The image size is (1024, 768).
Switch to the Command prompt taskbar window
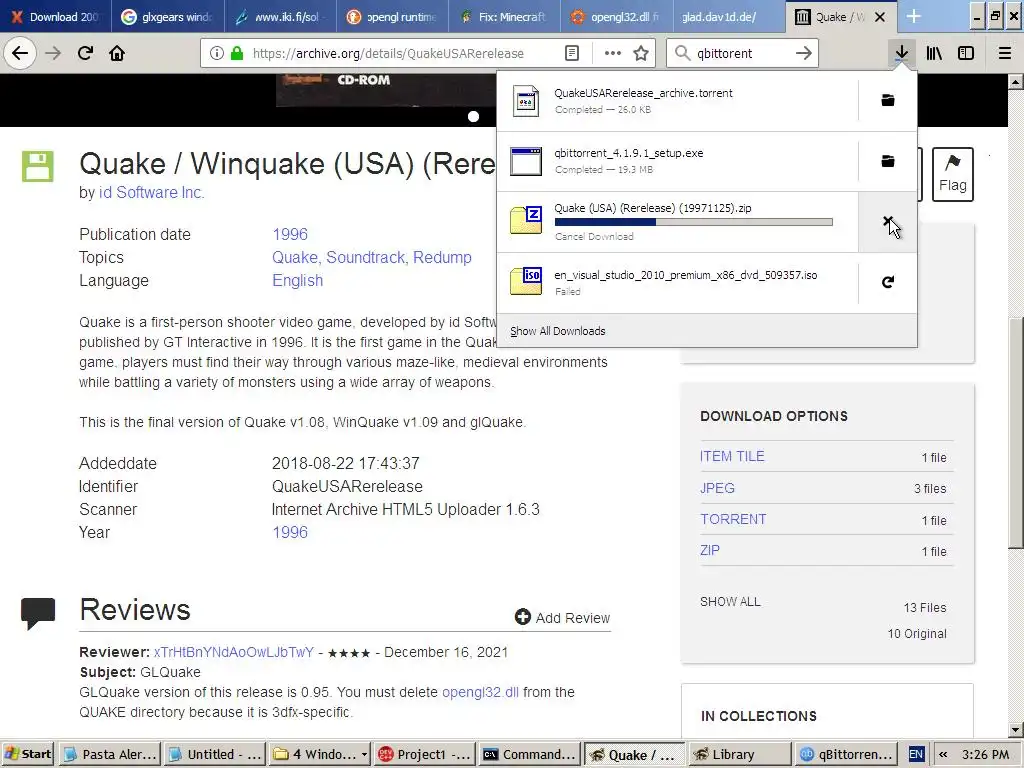529,754
